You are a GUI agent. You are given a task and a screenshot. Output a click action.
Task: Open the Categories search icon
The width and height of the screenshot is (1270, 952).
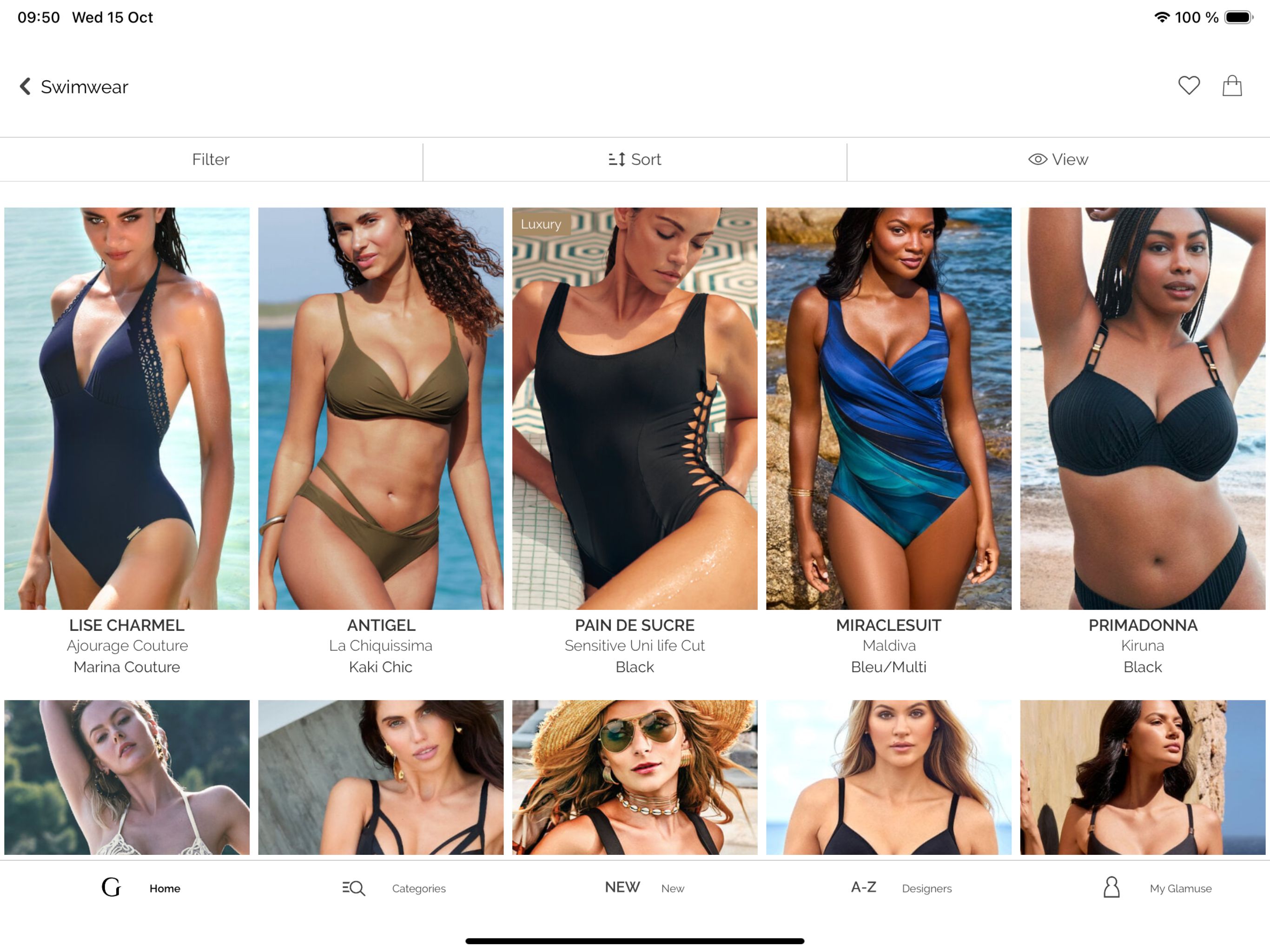(353, 888)
